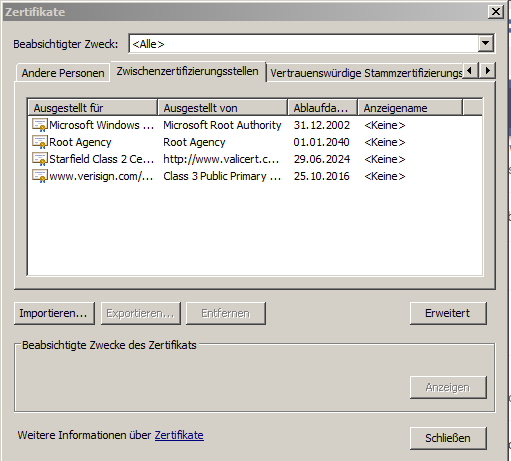Click the Microsoft Root Authority issuer cell
511x461 pixels.
[x=222, y=125]
